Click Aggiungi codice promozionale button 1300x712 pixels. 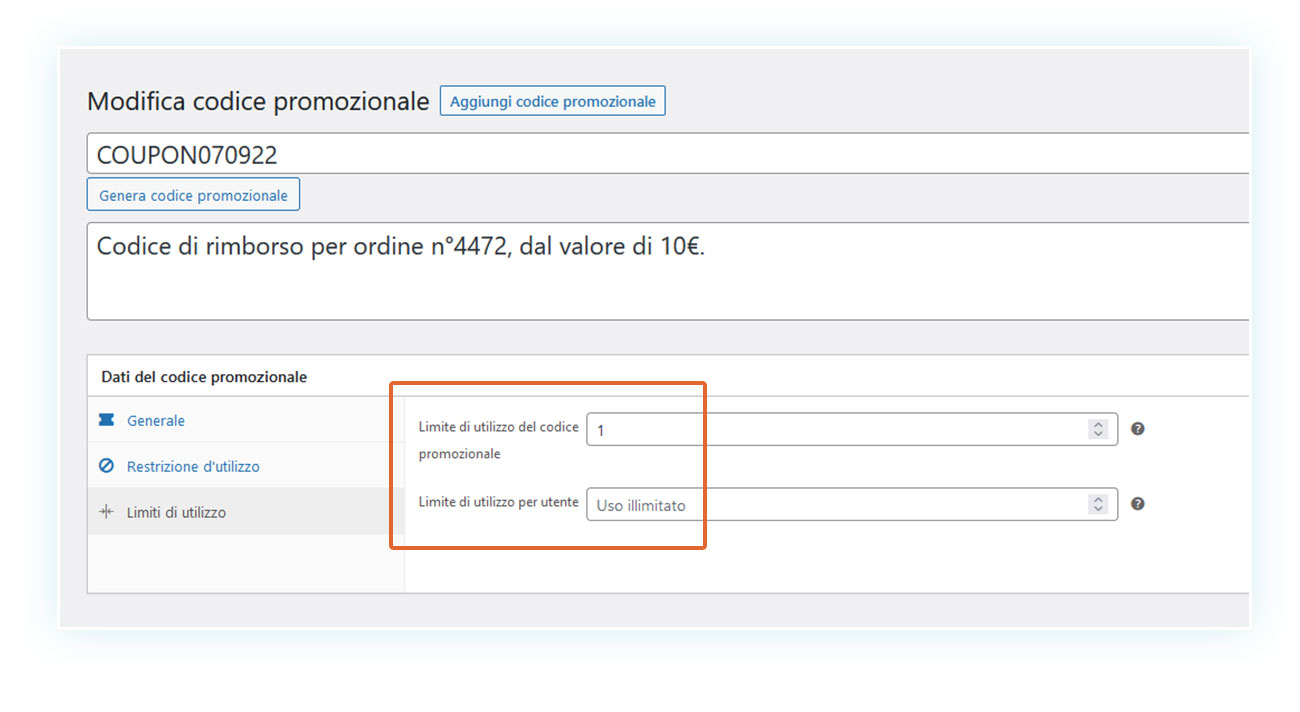coord(553,101)
